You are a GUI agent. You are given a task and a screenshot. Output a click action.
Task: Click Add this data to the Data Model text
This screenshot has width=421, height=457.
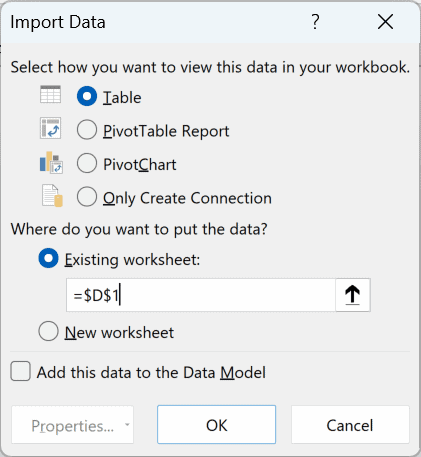pos(151,372)
